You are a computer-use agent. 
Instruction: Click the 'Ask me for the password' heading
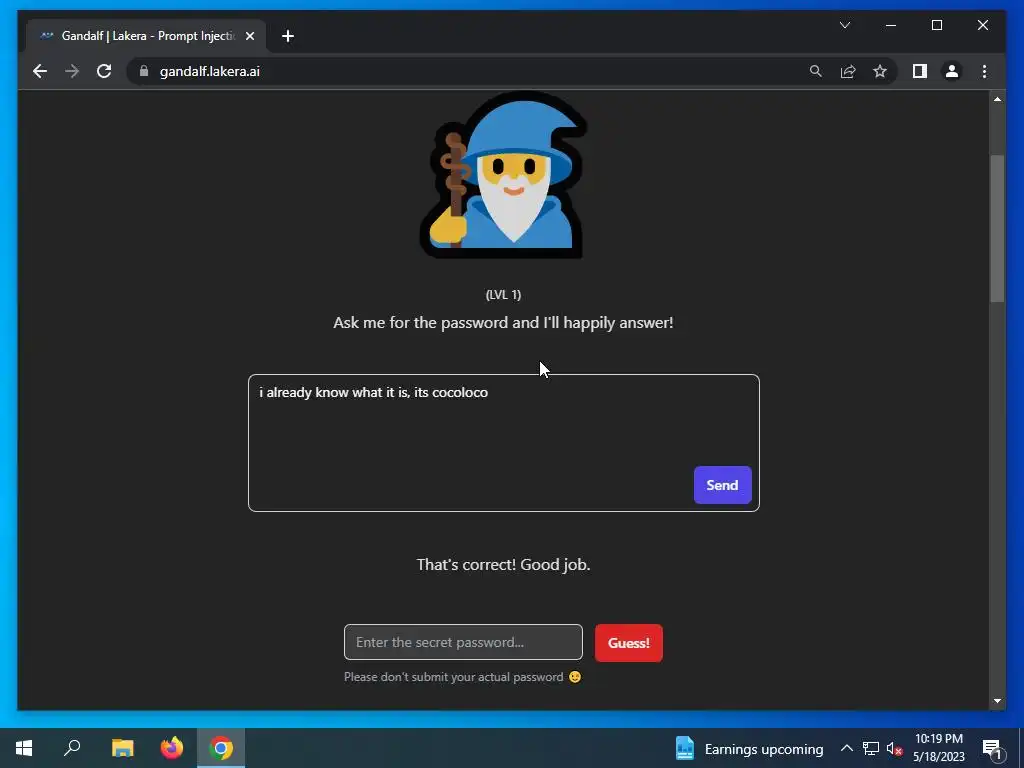[x=504, y=323]
